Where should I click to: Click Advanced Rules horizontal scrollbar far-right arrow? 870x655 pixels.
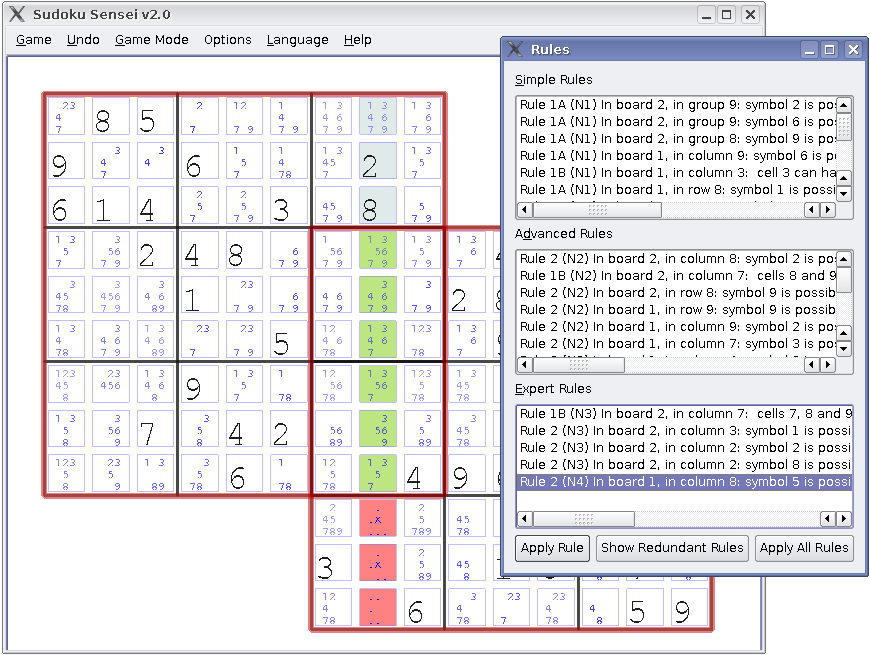828,364
